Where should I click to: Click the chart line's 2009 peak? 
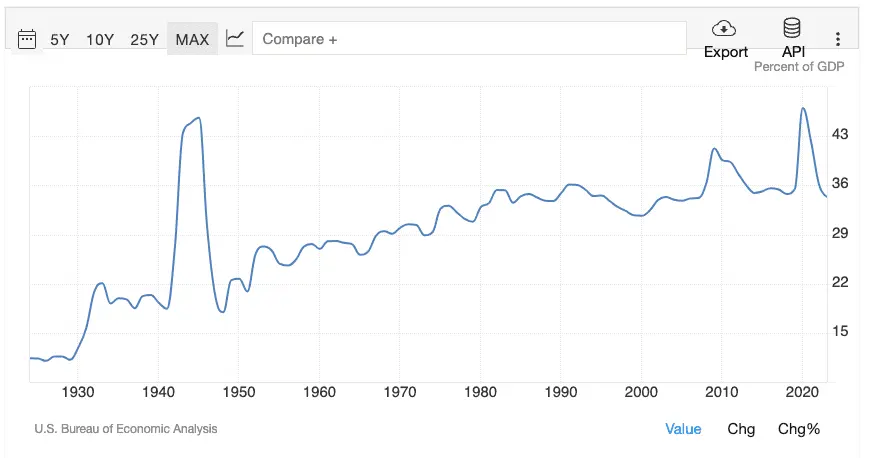pyautogui.click(x=714, y=149)
